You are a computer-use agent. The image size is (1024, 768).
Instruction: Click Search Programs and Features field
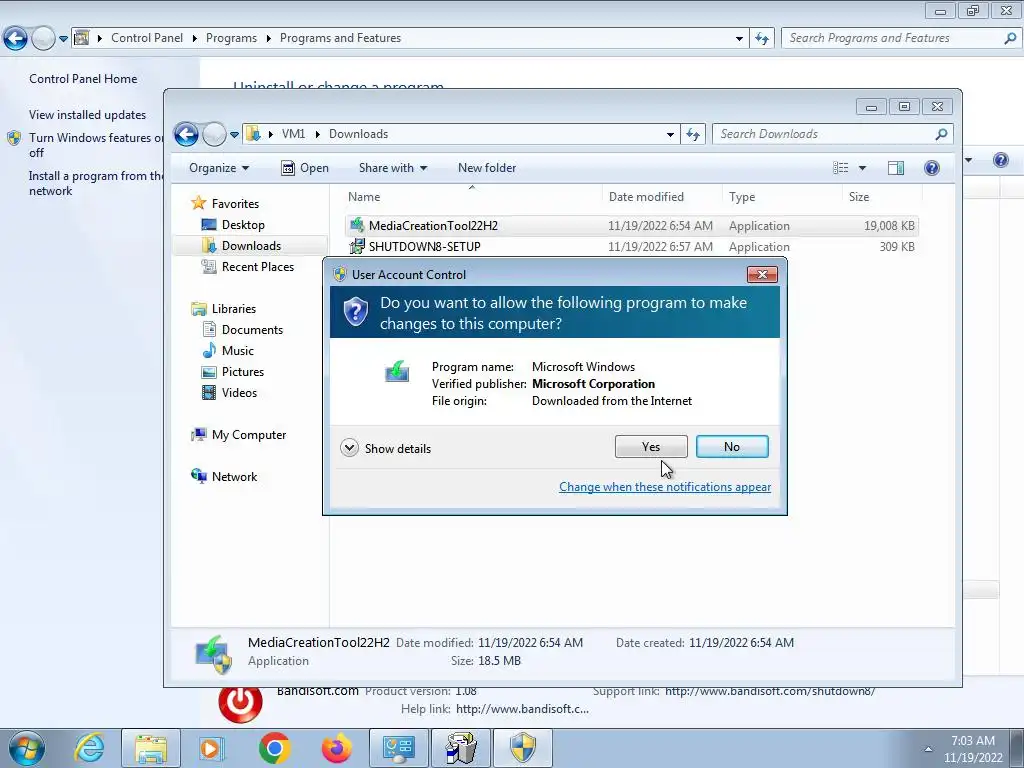point(901,38)
